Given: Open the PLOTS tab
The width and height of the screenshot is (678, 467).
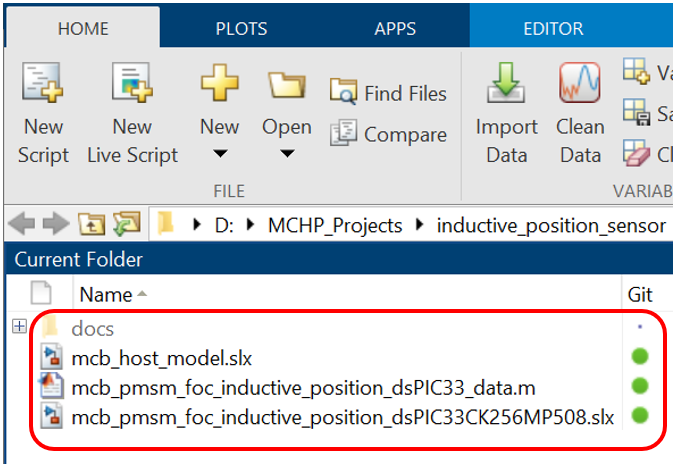Looking at the screenshot, I should 241,29.
